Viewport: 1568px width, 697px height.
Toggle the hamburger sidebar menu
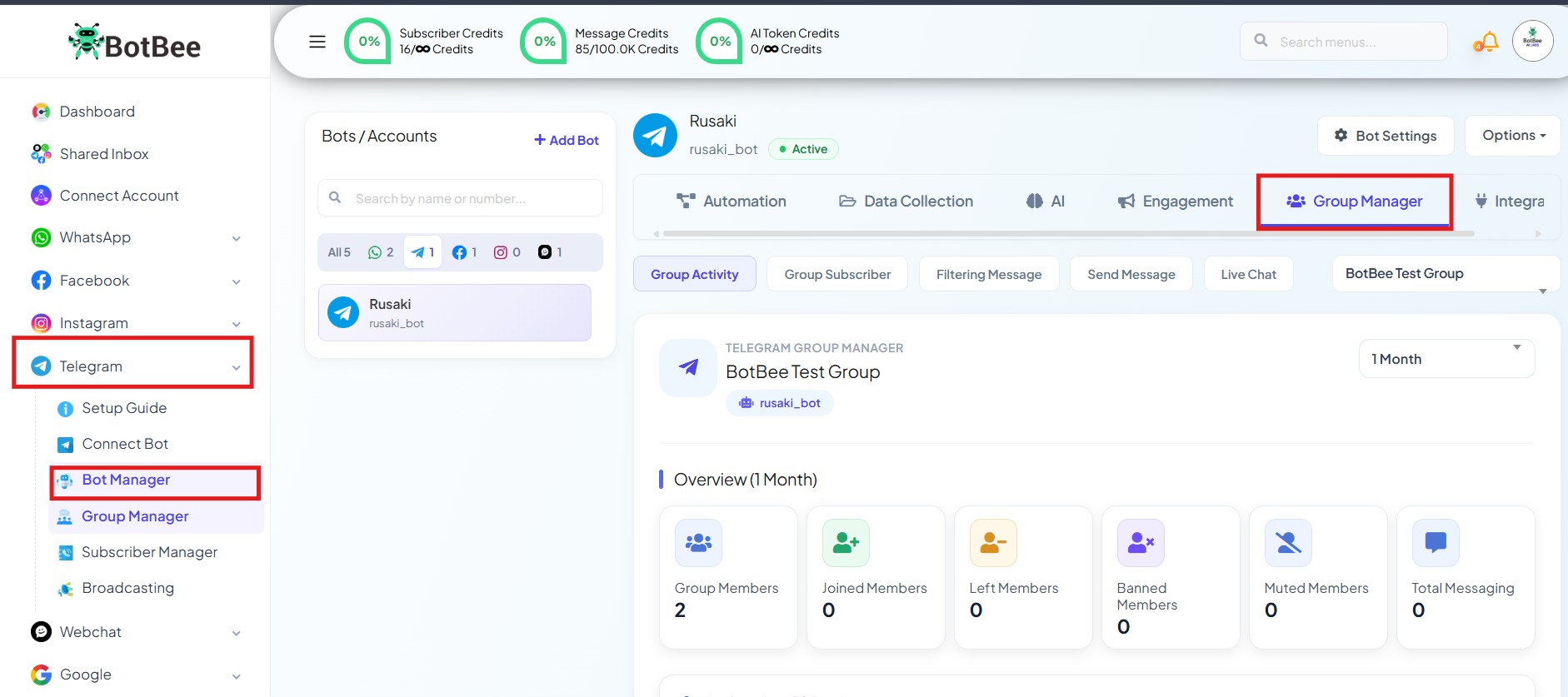tap(317, 42)
